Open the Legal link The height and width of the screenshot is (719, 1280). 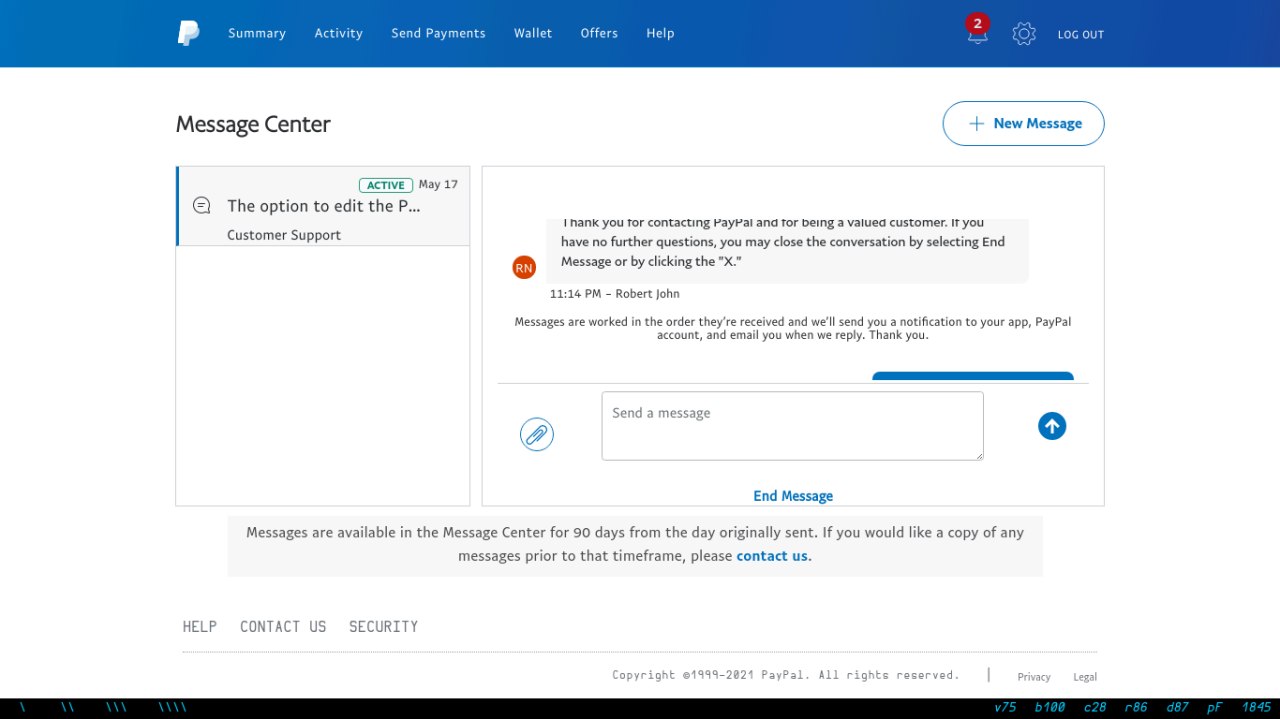click(1085, 677)
